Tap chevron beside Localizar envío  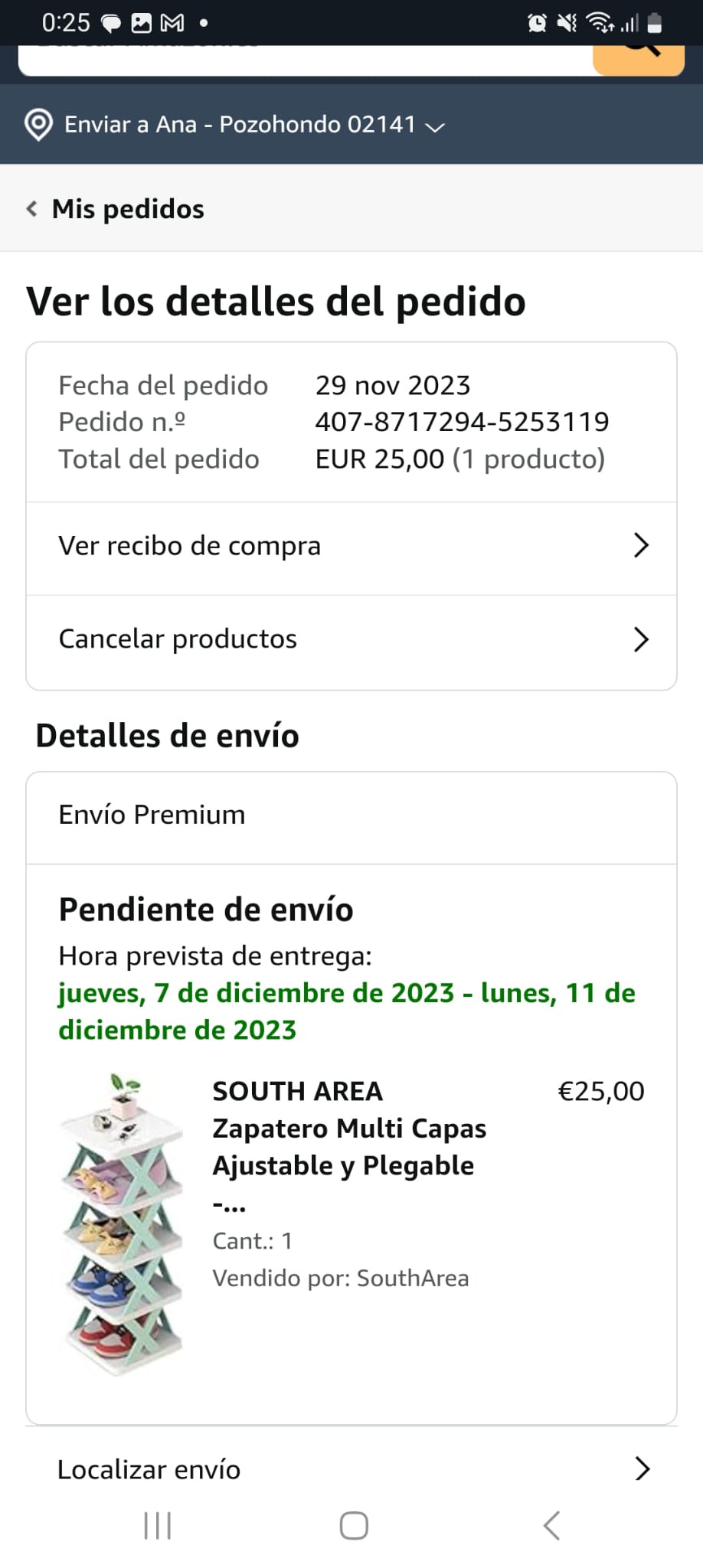643,1468
